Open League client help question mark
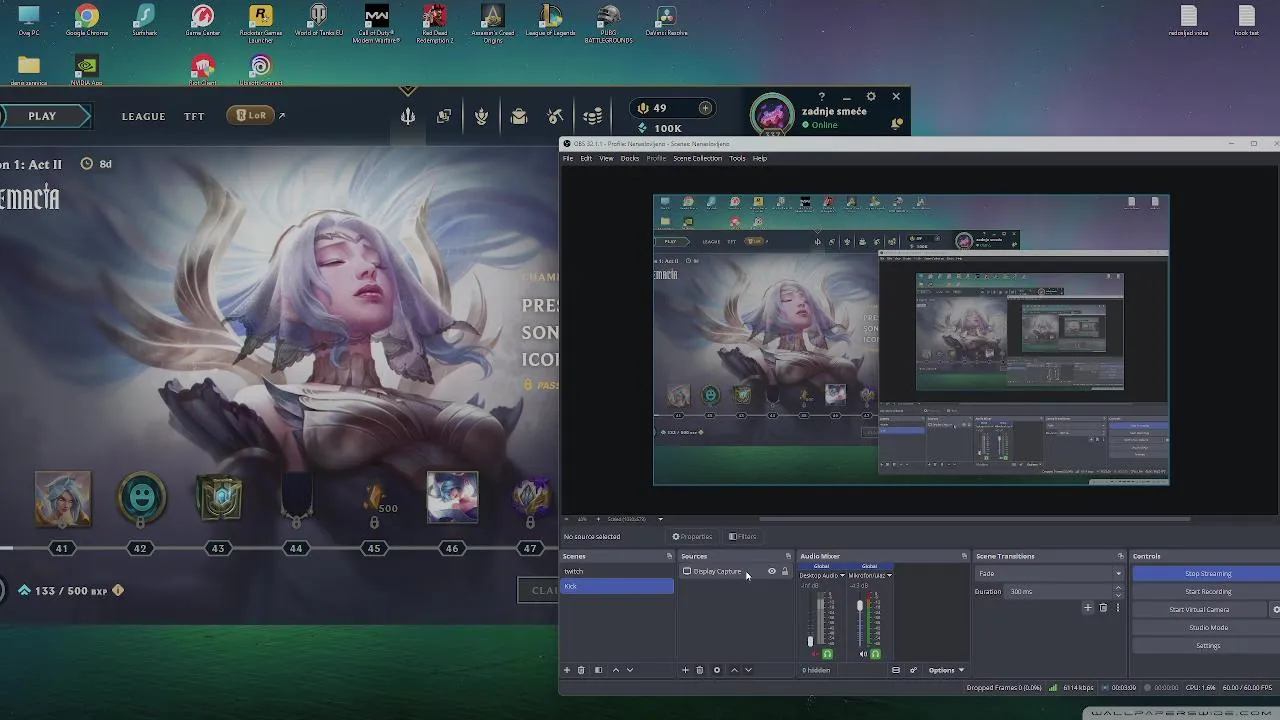This screenshot has width=1280, height=720. pos(822,97)
